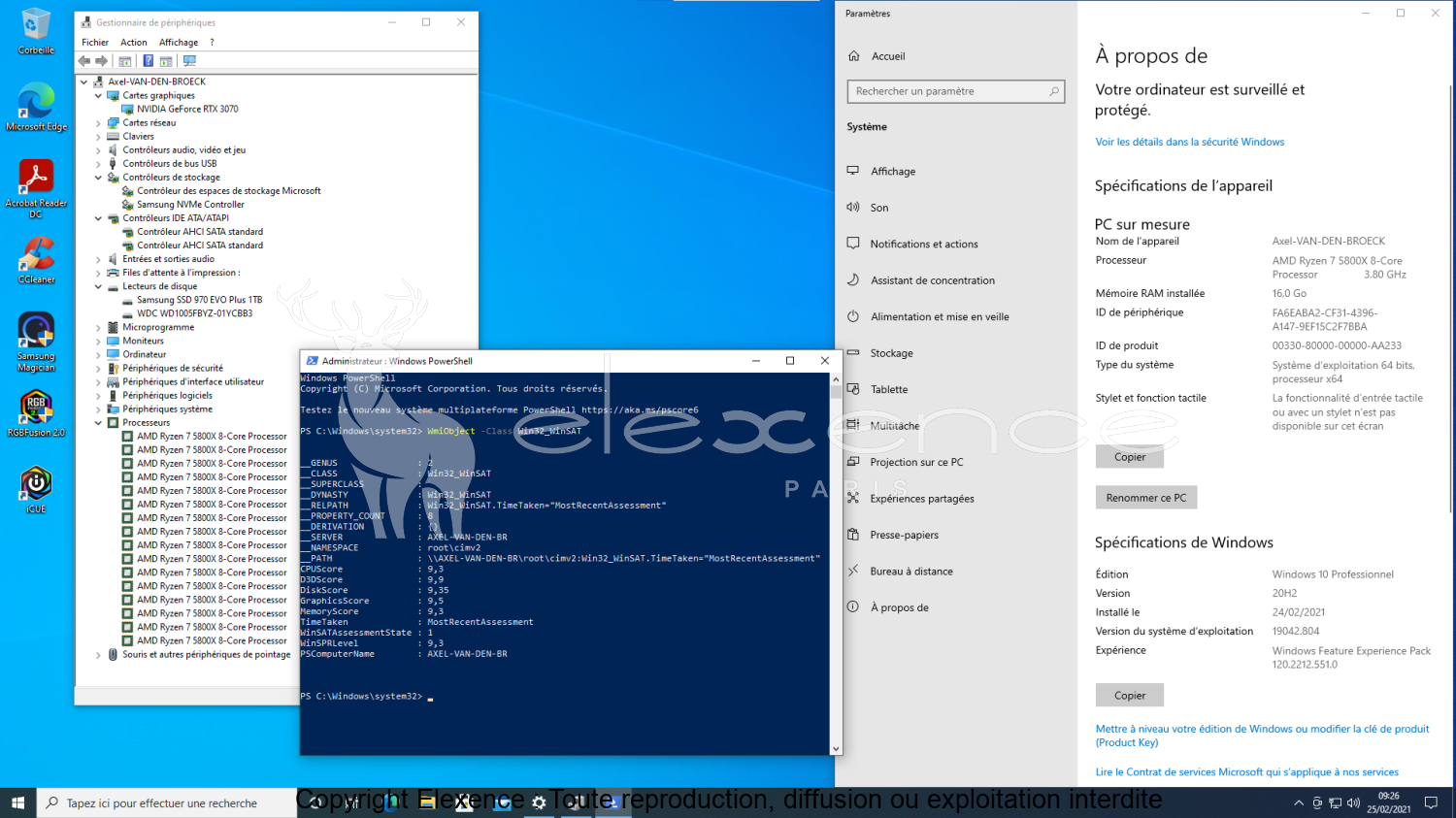Expand Contrôleurs de bus USB
The width and height of the screenshot is (1456, 818).
[x=98, y=164]
